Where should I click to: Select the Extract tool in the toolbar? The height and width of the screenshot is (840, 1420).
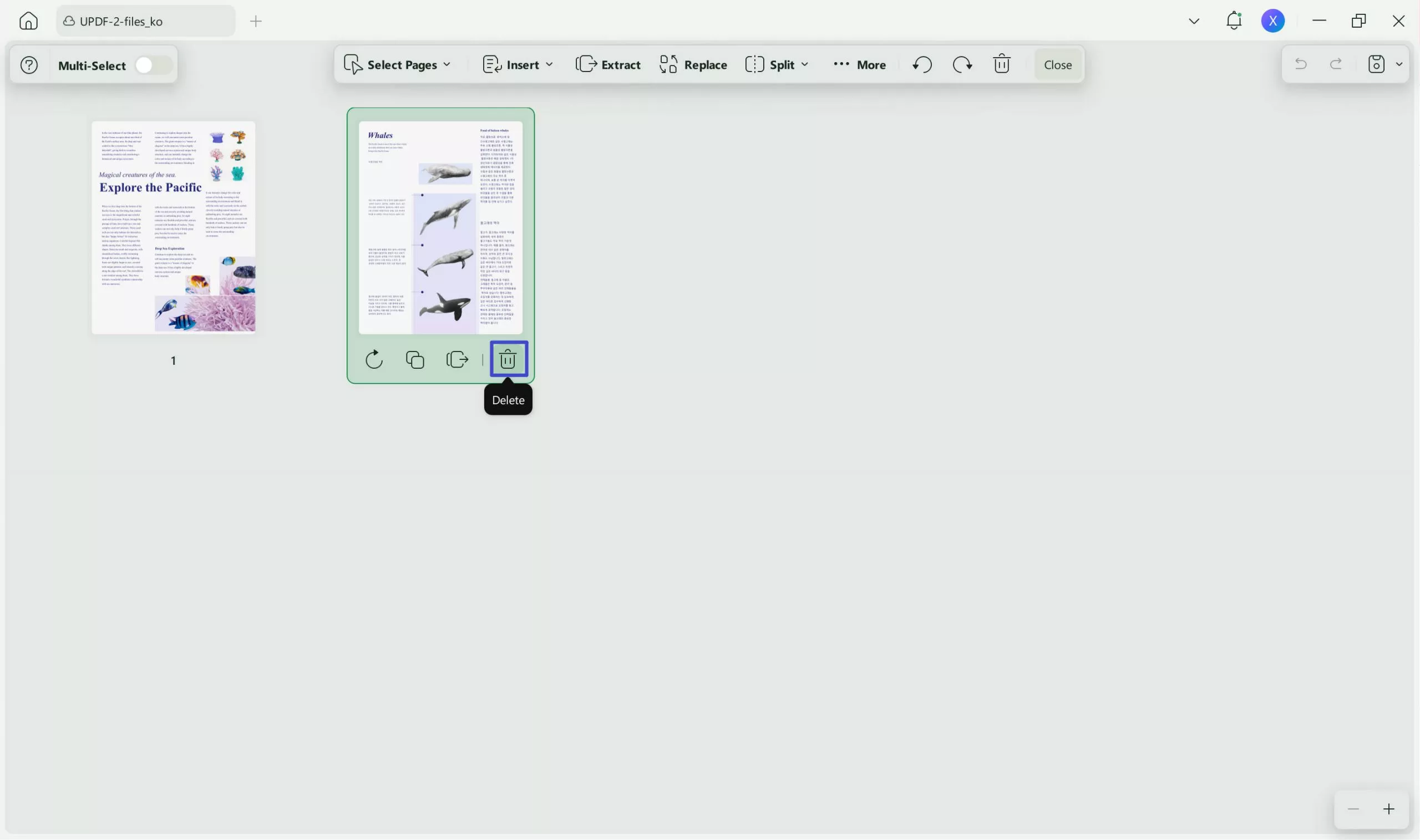pos(607,64)
